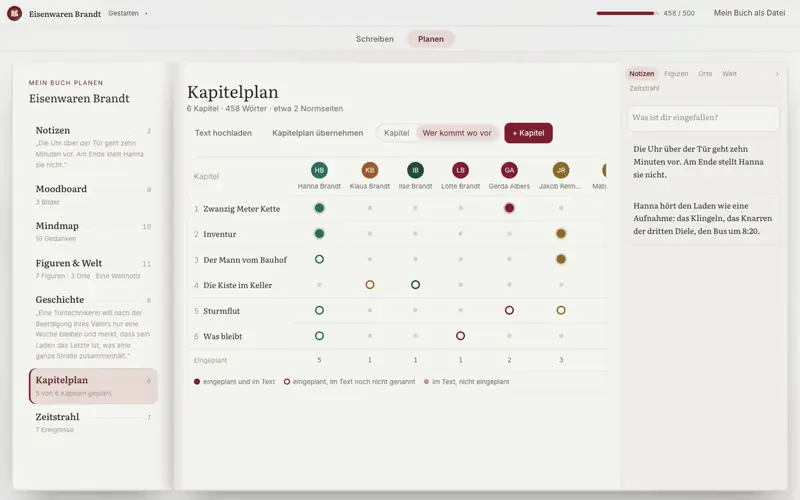Focus the Was ist dir eingefallen input
This screenshot has height=500, width=800.
[703, 118]
